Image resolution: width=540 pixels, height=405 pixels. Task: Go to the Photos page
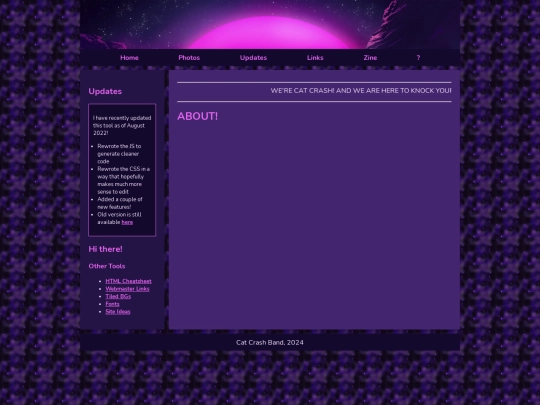pyautogui.click(x=189, y=58)
